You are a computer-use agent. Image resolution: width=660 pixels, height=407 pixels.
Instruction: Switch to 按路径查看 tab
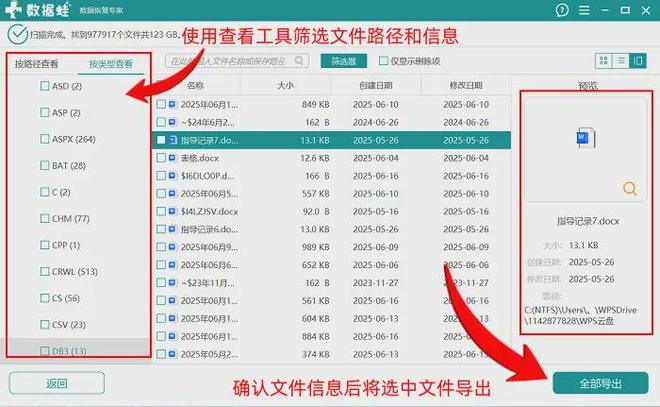point(37,64)
